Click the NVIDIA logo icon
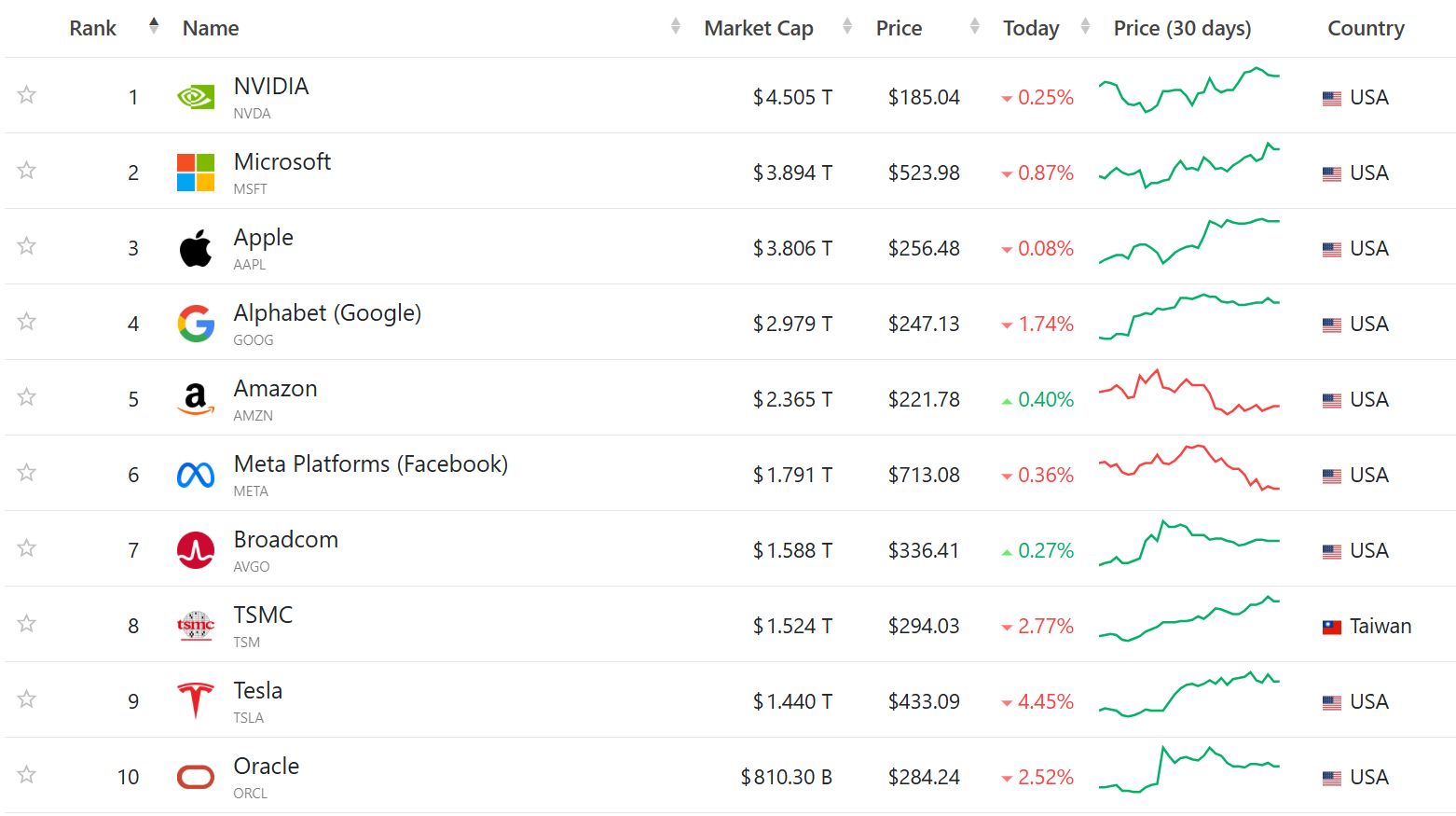 (x=196, y=97)
